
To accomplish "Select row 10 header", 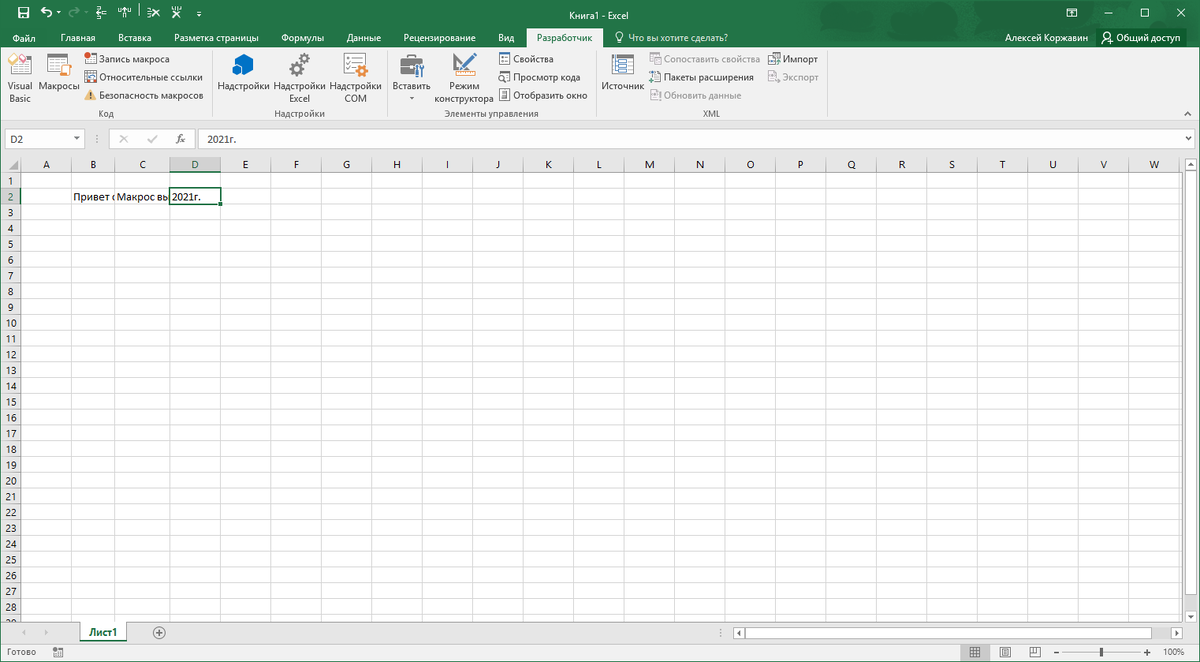I will pyautogui.click(x=11, y=323).
